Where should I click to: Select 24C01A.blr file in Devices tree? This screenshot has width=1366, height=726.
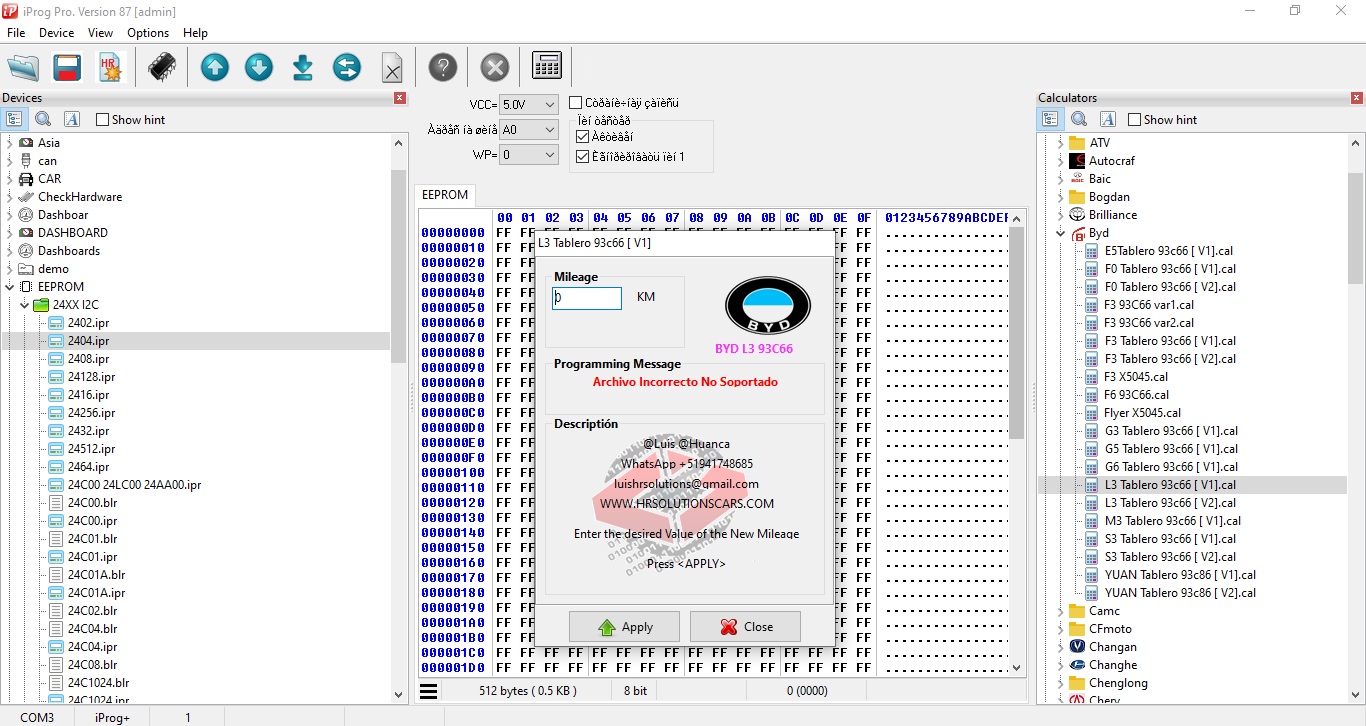click(x=96, y=575)
